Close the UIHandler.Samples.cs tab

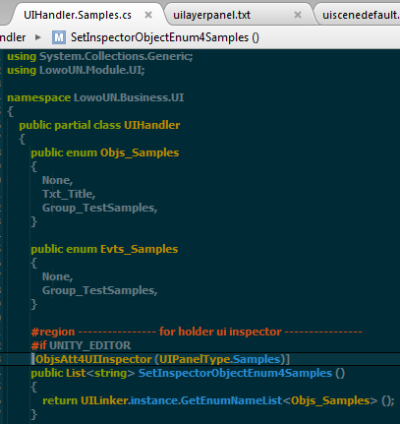[148, 15]
